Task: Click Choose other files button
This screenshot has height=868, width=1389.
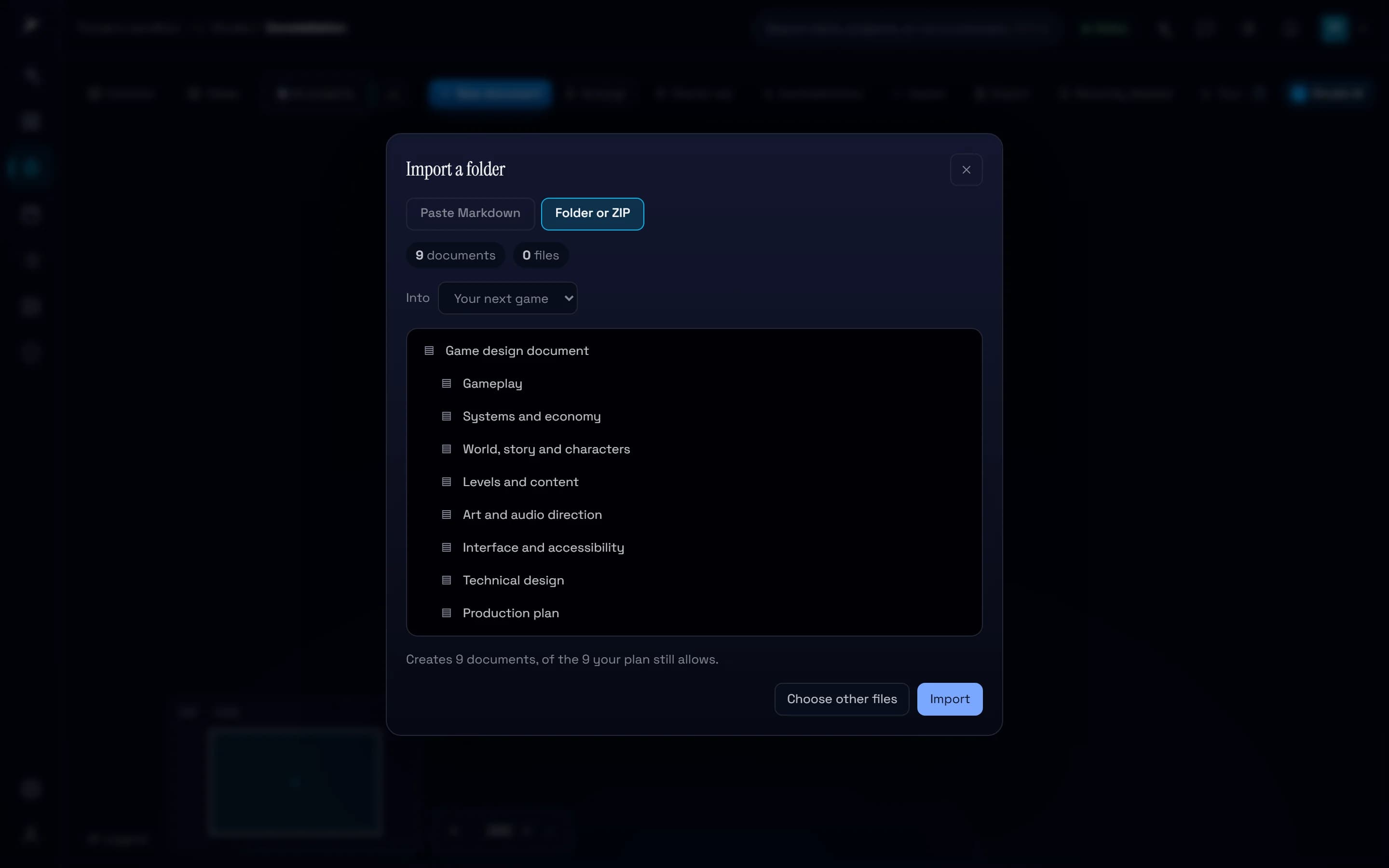Action: [842, 699]
